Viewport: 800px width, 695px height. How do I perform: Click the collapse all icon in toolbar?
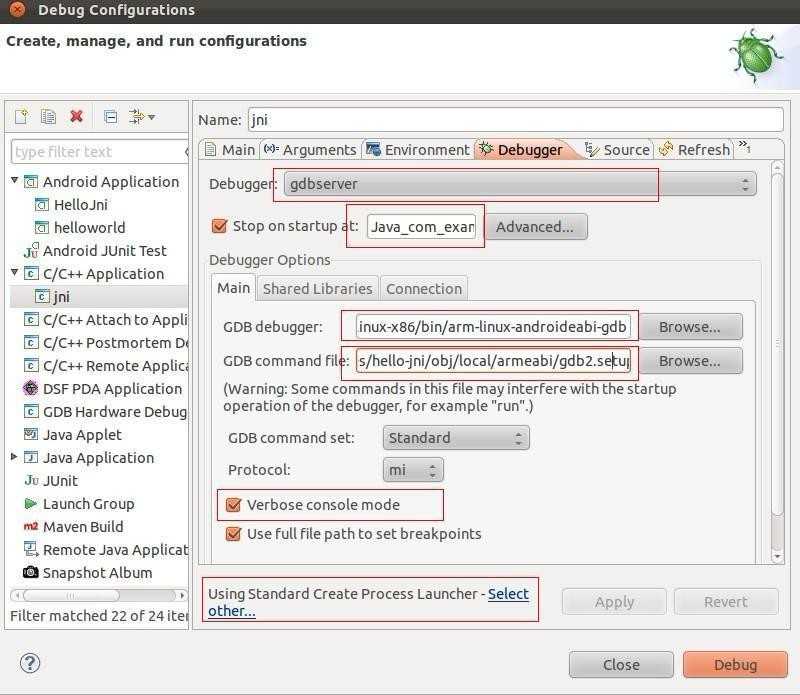pos(110,117)
